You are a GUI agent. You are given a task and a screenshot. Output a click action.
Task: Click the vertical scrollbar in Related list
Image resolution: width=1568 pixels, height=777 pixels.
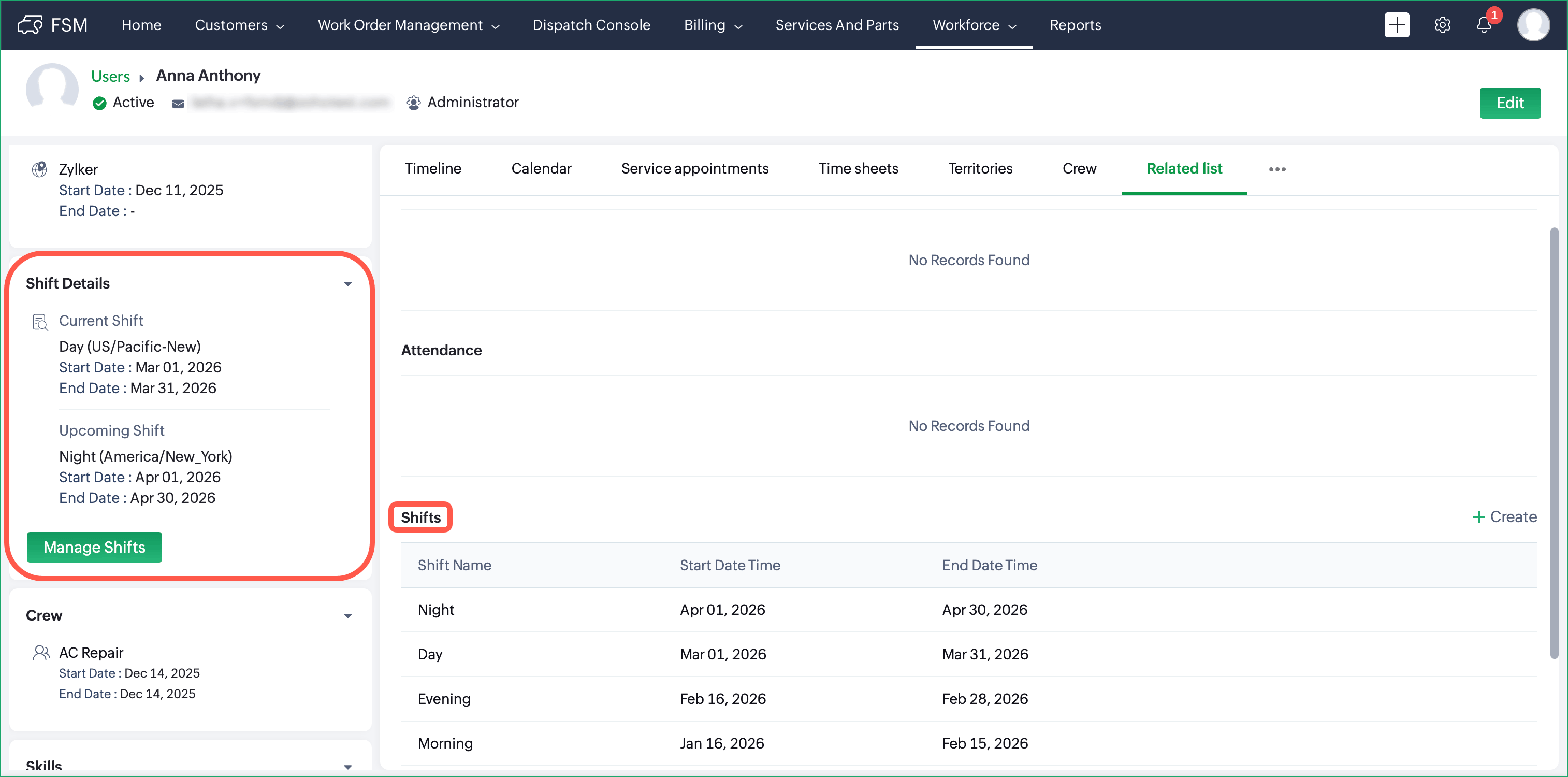(x=1554, y=443)
